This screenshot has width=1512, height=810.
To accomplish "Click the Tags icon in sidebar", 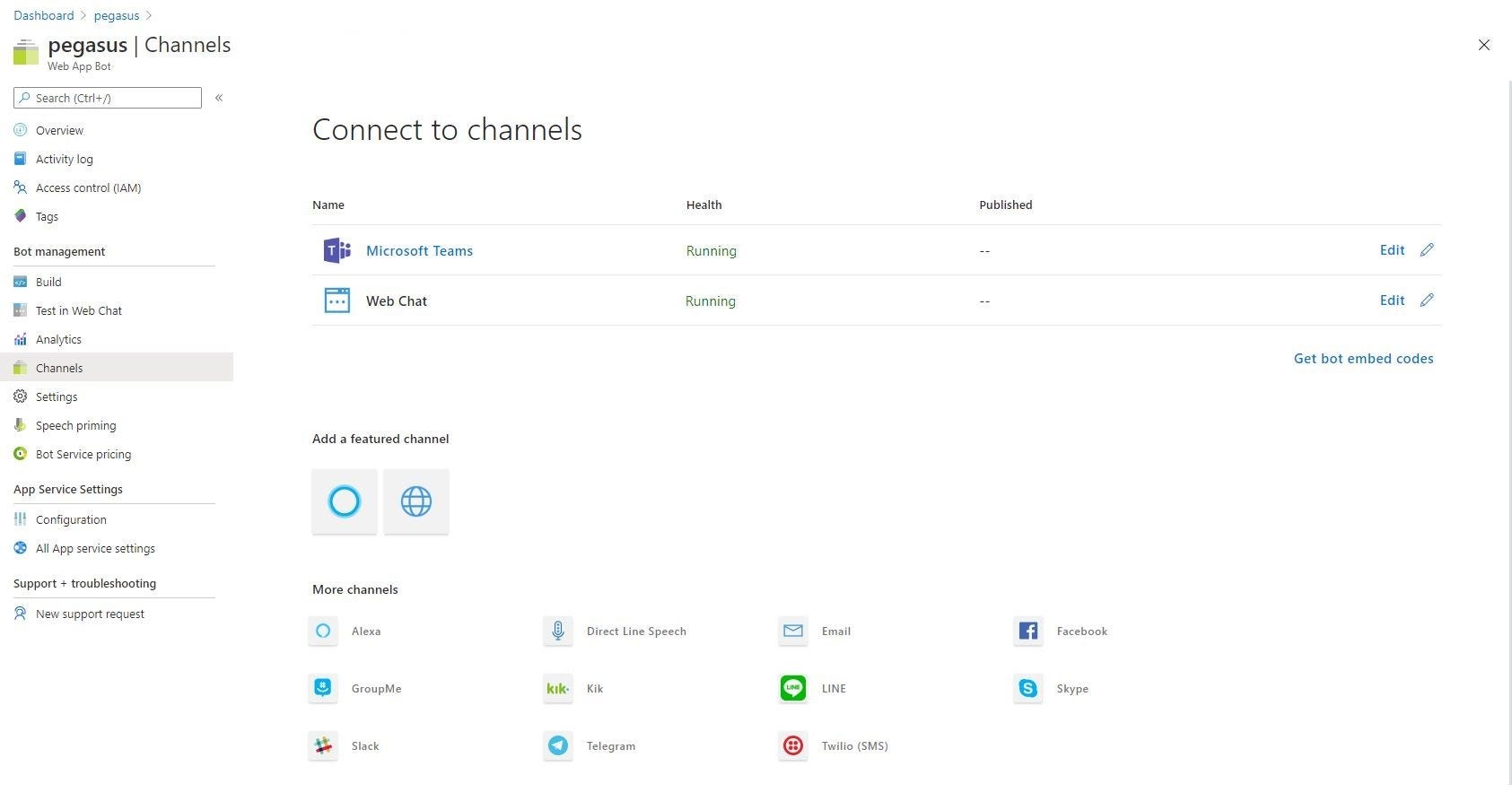I will [x=21, y=216].
